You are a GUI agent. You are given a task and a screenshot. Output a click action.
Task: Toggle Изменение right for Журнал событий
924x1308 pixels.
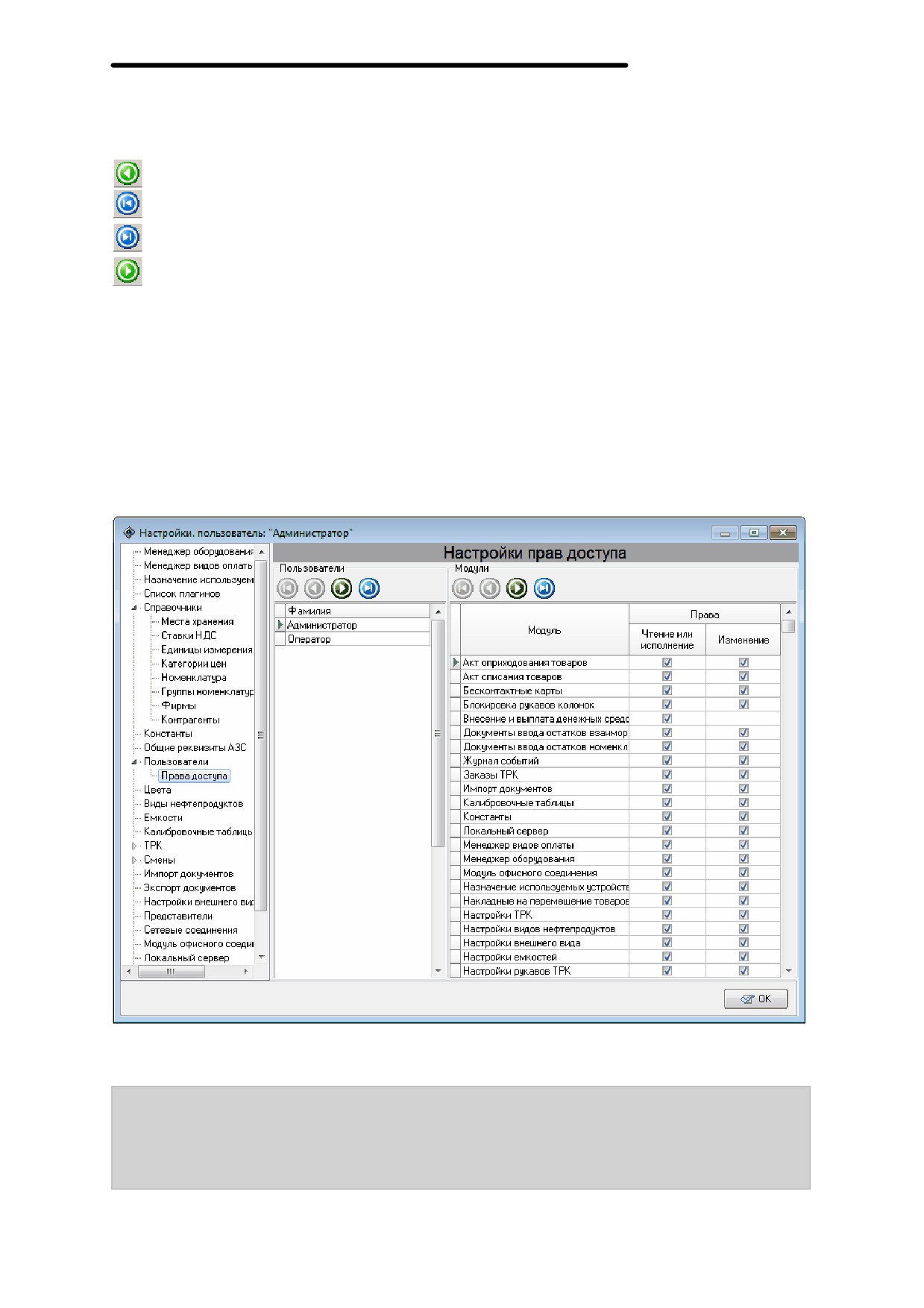coord(744,760)
